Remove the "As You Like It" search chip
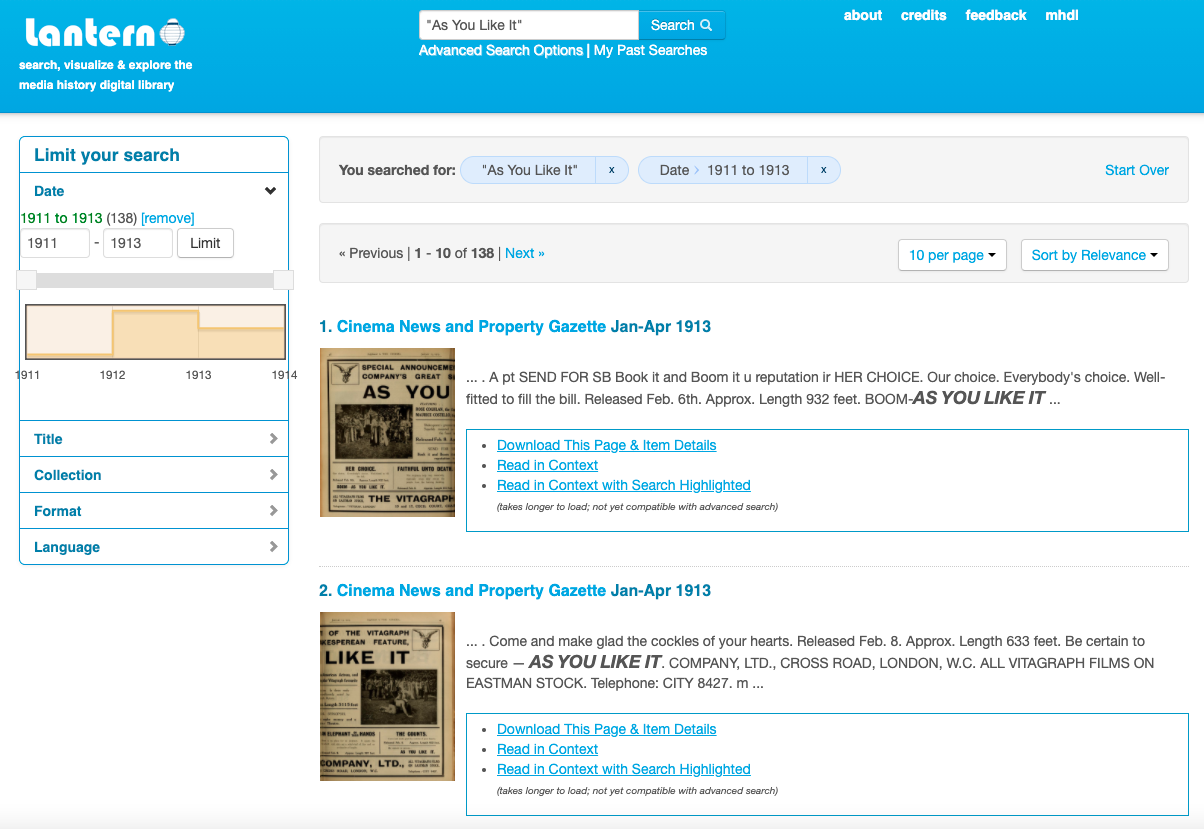Image resolution: width=1204 pixels, height=829 pixels. (611, 169)
